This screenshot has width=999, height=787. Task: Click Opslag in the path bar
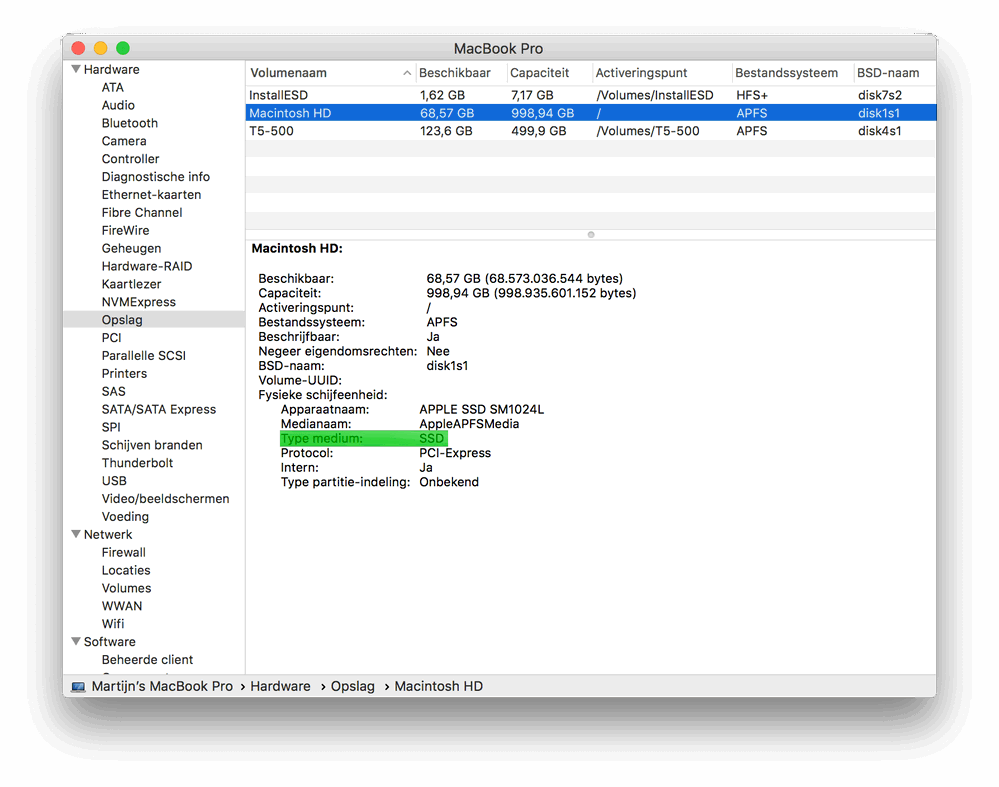pyautogui.click(x=352, y=686)
